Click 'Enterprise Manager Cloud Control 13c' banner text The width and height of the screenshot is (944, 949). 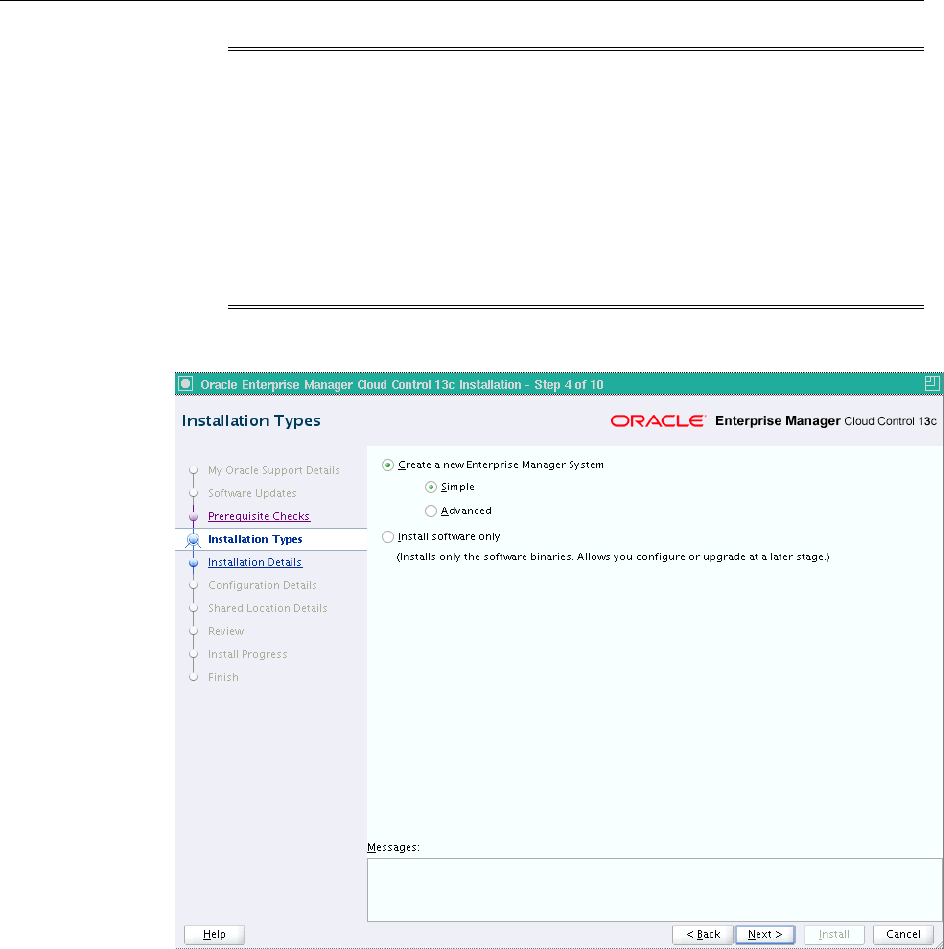(825, 421)
